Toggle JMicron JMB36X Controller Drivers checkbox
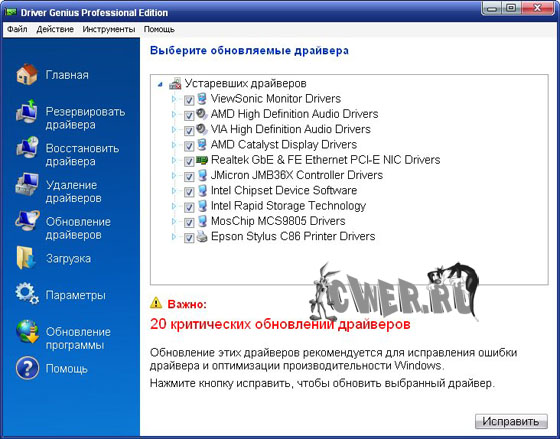This screenshot has width=560, height=439. pos(189,177)
